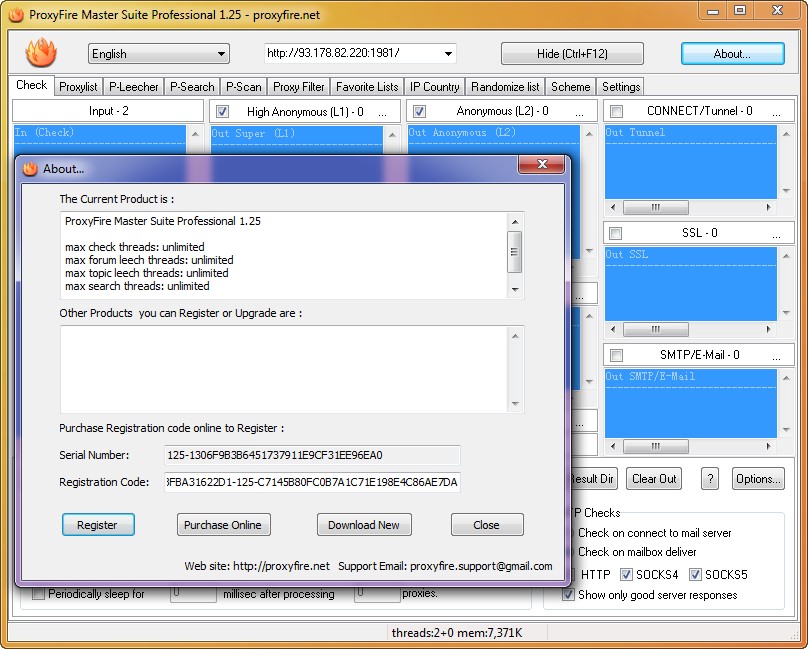Click the Options... button
The height and width of the screenshot is (649, 808).
758,479
